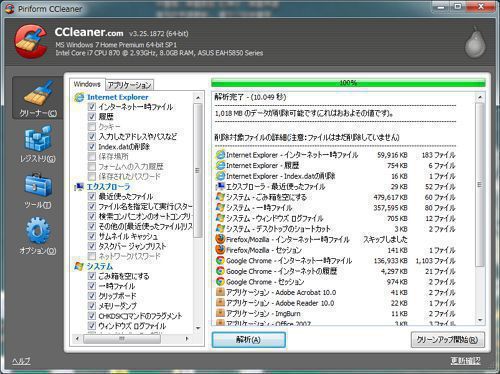The image size is (500, 374).
Task: Select the Firefox/Mozilla session result row
Action: (336, 250)
